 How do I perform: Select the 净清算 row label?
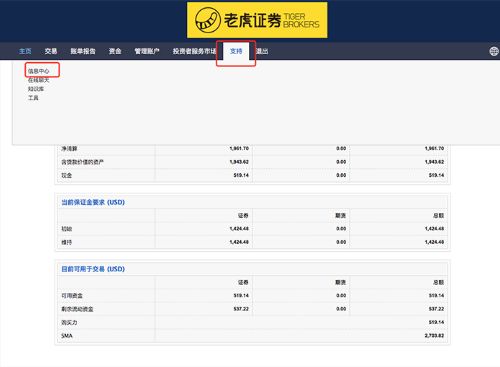click(x=69, y=148)
